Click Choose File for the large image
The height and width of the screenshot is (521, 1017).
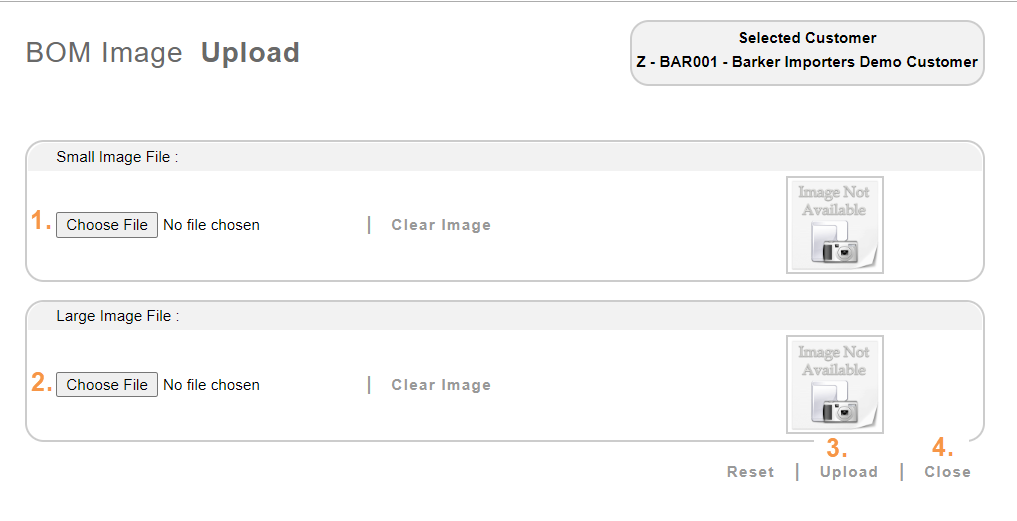[x=107, y=385]
